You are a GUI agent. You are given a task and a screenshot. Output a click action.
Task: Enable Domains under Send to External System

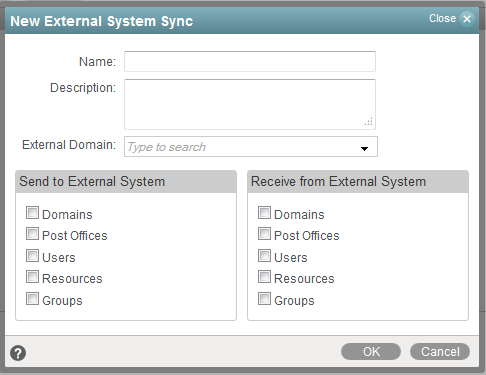(32, 213)
